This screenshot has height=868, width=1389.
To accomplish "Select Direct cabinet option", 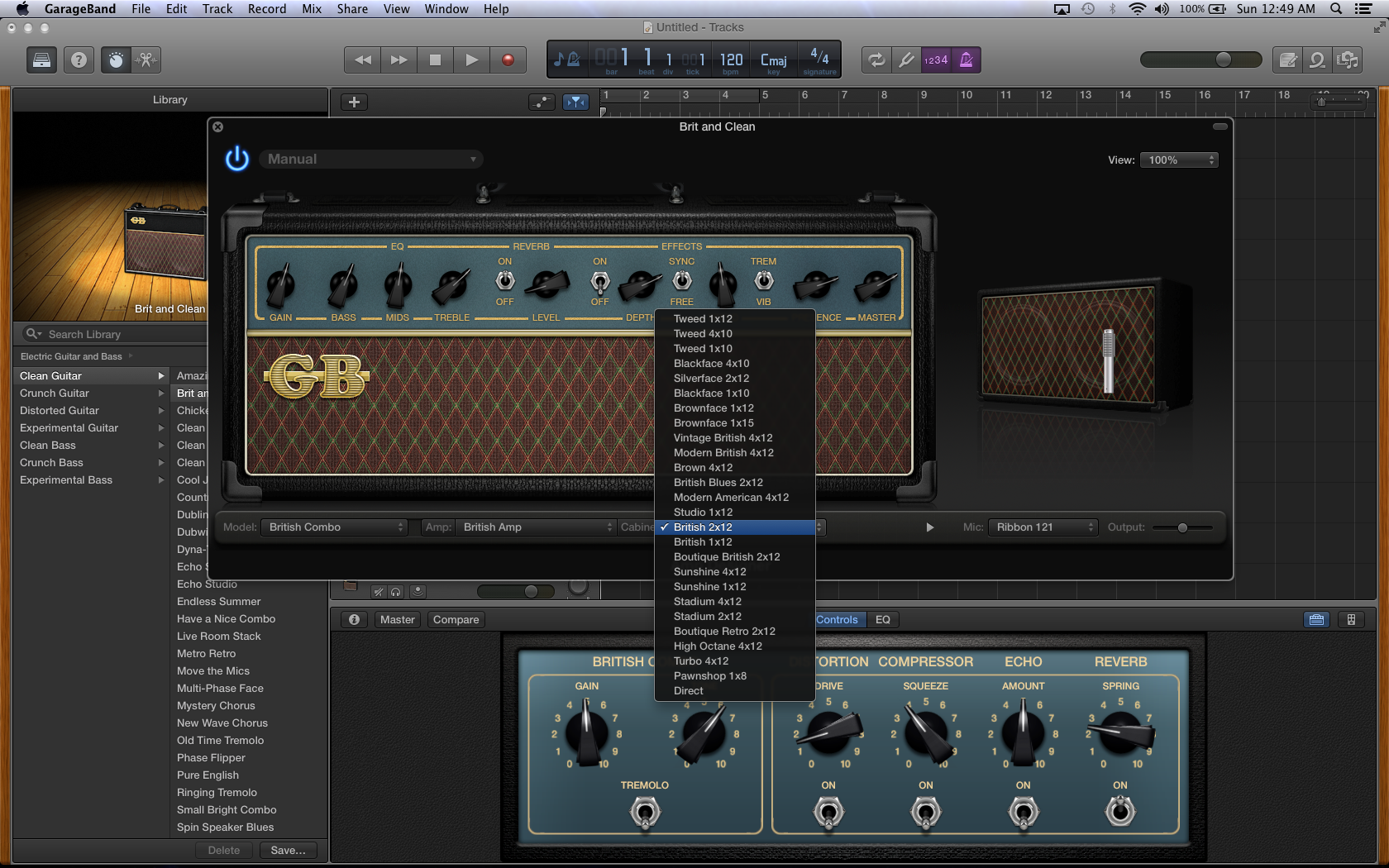I will [x=735, y=690].
